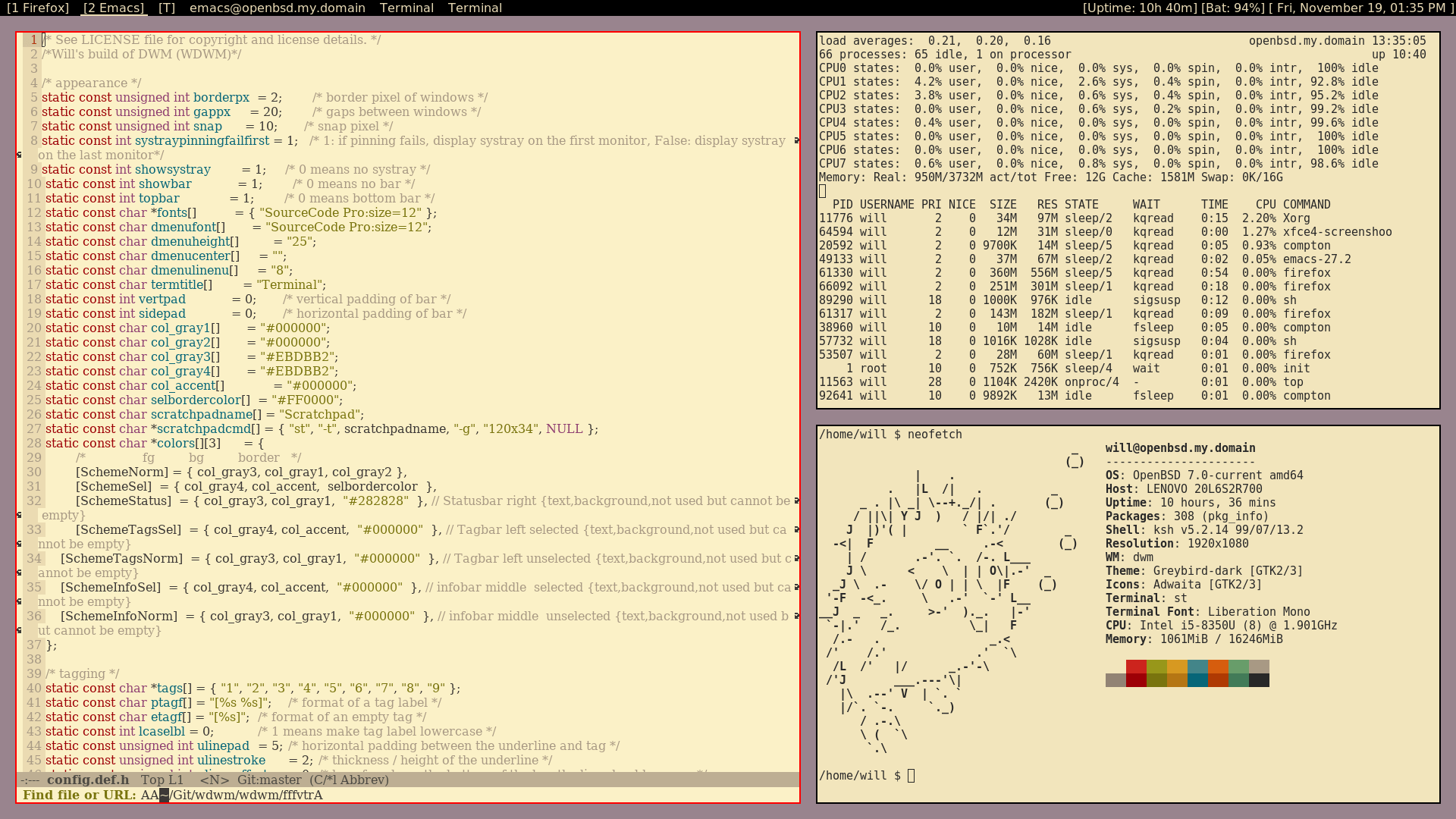The image size is (1456, 819).
Task: Click the selbordercolor "#FF0000" value
Action: 306,400
